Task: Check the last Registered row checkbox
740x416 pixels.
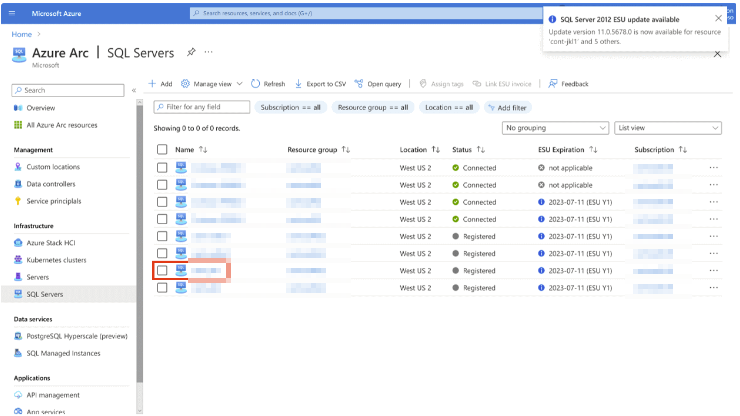Action: [x=162, y=288]
